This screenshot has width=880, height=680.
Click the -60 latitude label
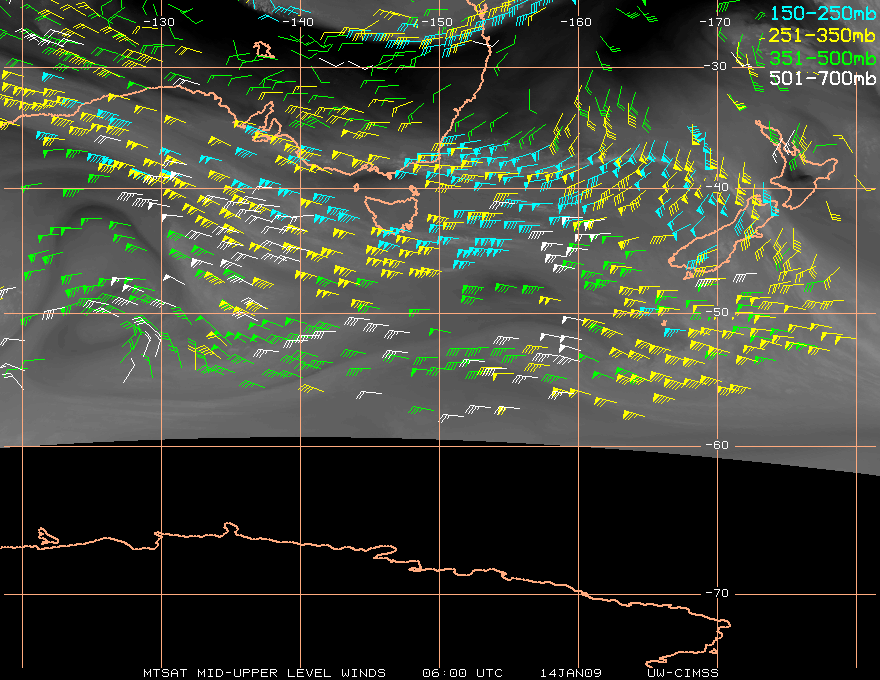point(717,445)
